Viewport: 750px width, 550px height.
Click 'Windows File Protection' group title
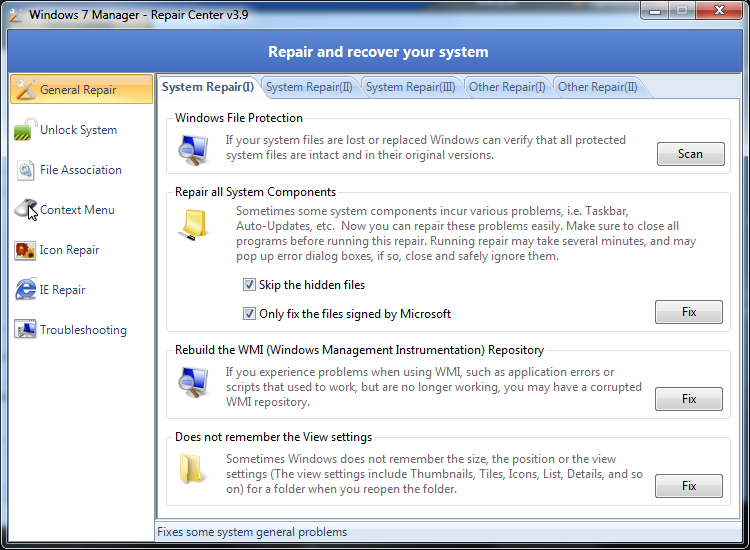239,118
